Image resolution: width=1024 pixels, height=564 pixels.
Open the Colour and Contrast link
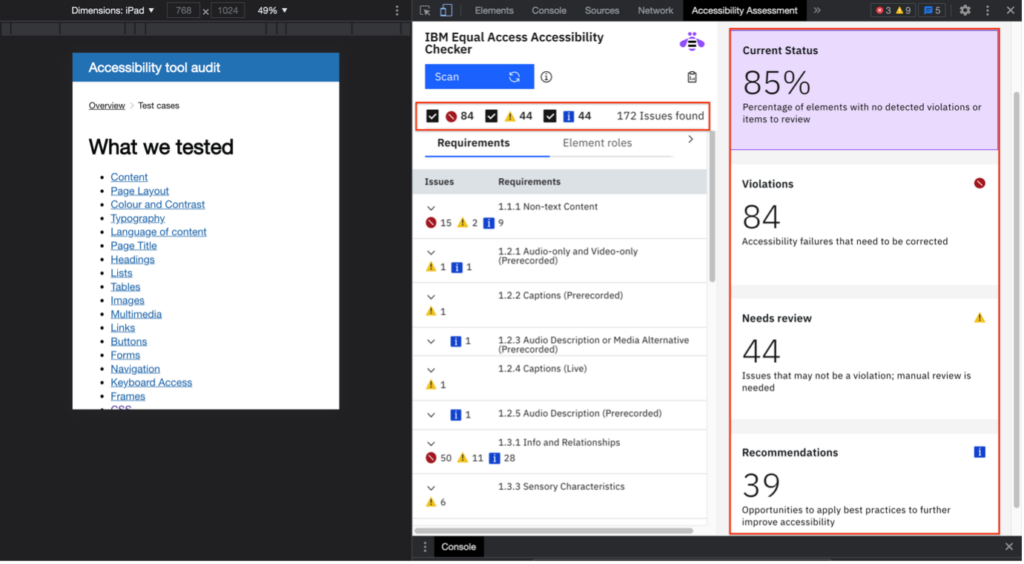157,204
